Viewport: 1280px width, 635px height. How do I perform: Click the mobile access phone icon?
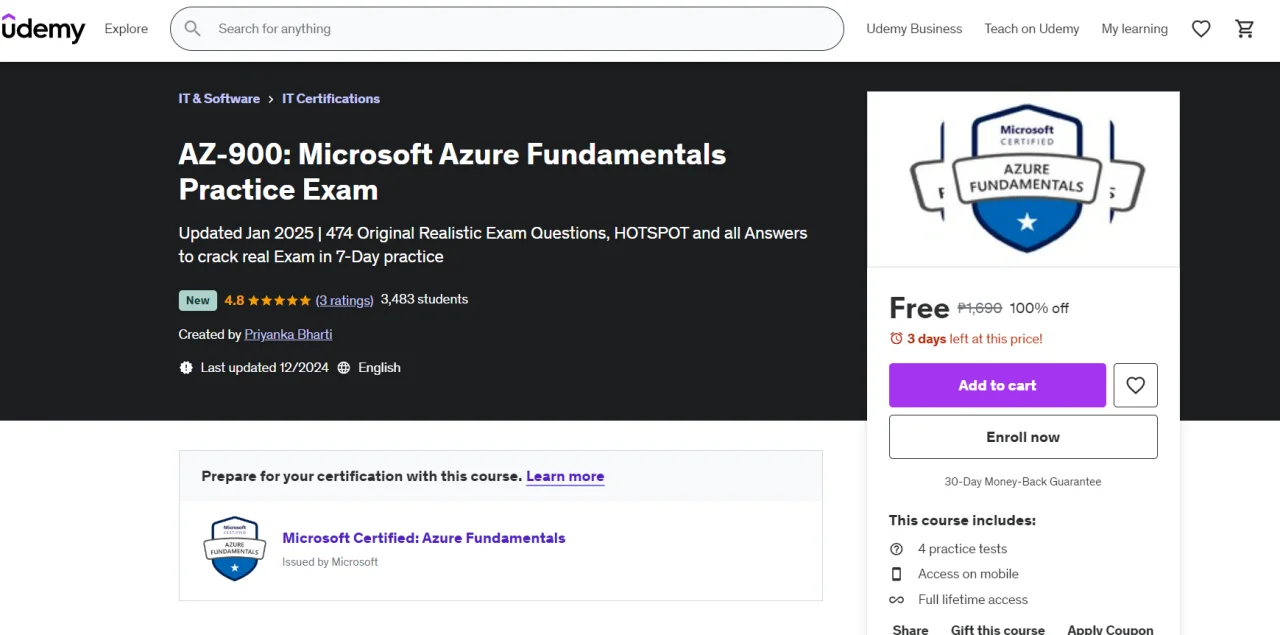(896, 574)
